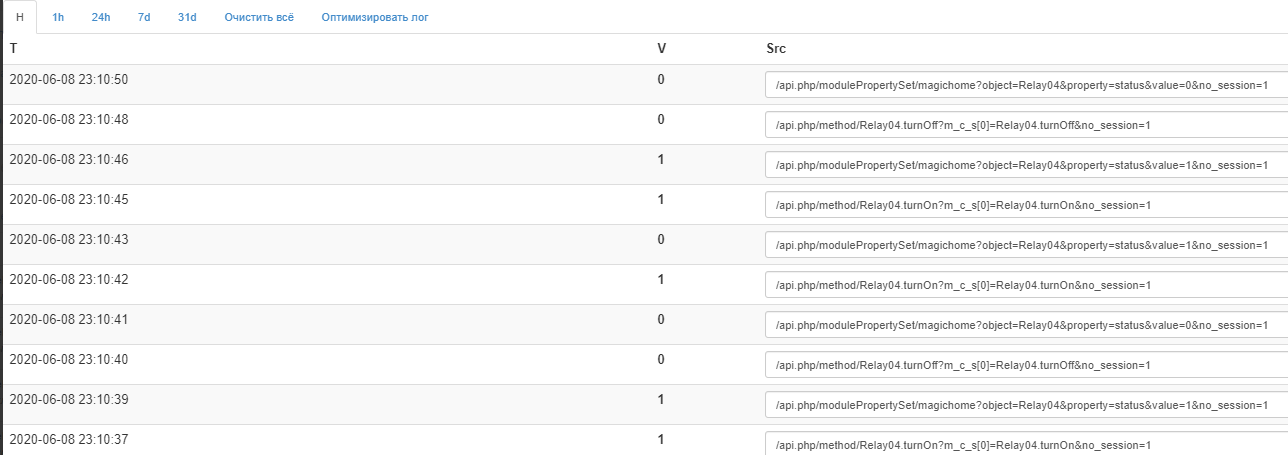Focus the Src input of the 23:10:41 entry
1288x455 pixels.
[1024, 325]
